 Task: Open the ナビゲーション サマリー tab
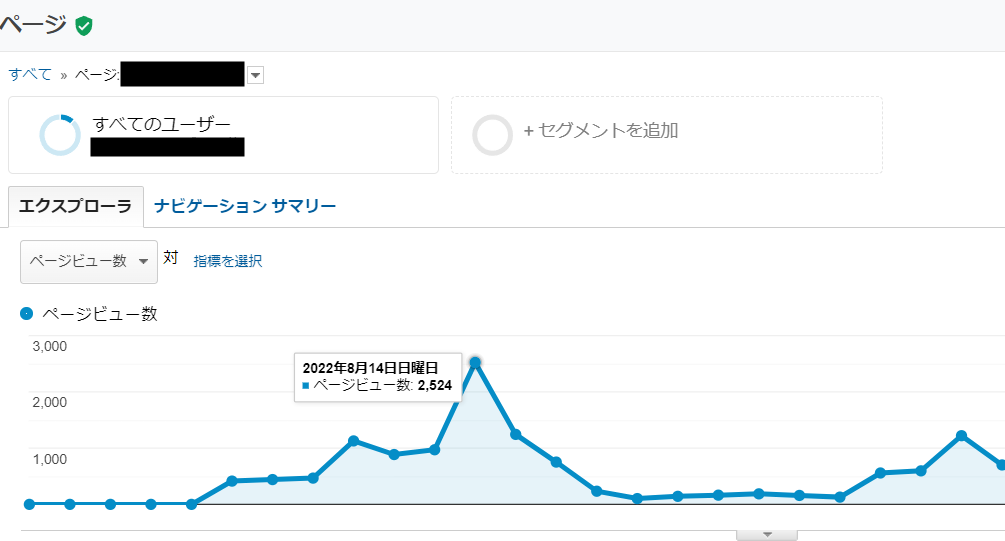245,207
